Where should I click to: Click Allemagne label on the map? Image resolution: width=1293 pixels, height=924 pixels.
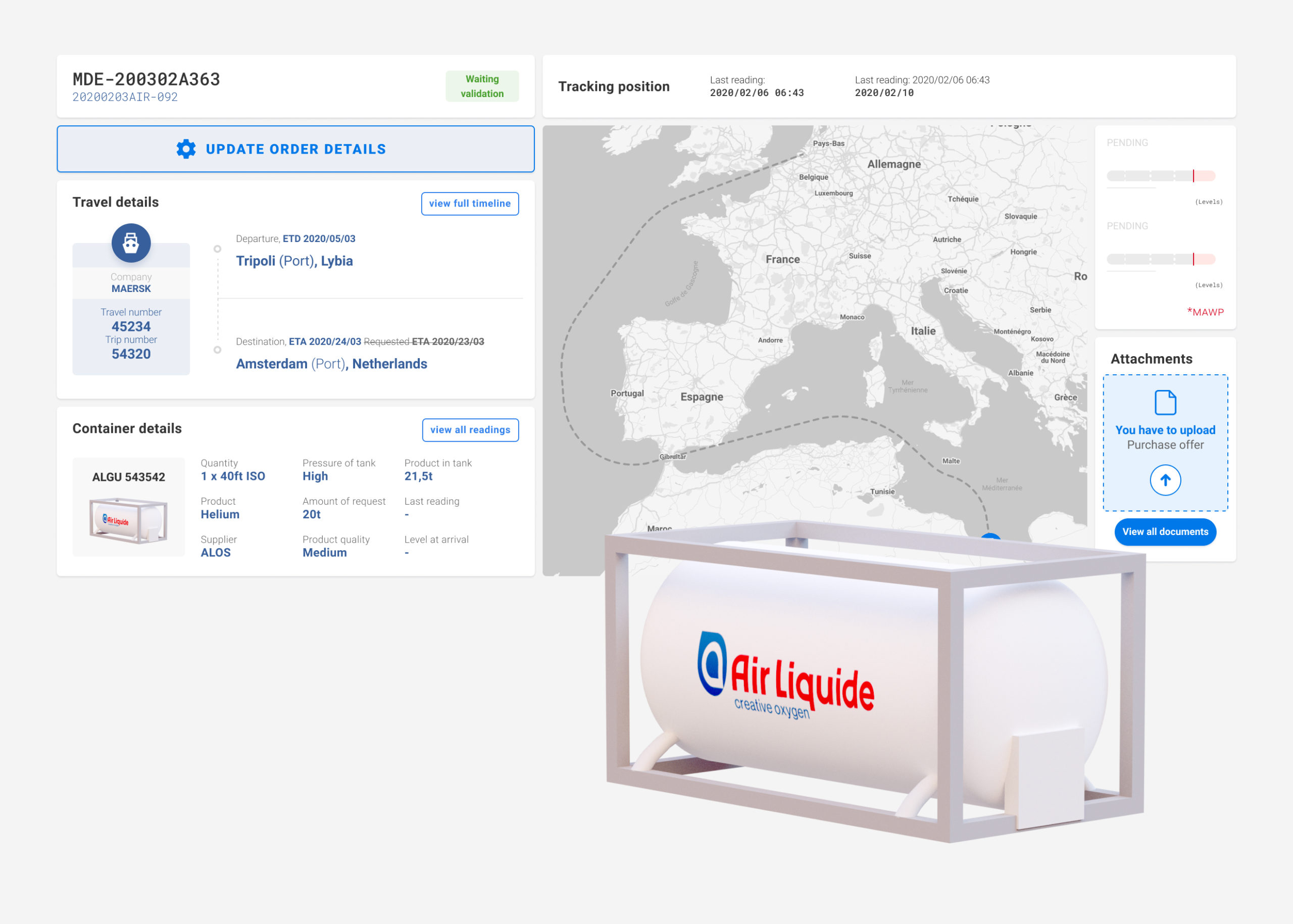tap(893, 164)
